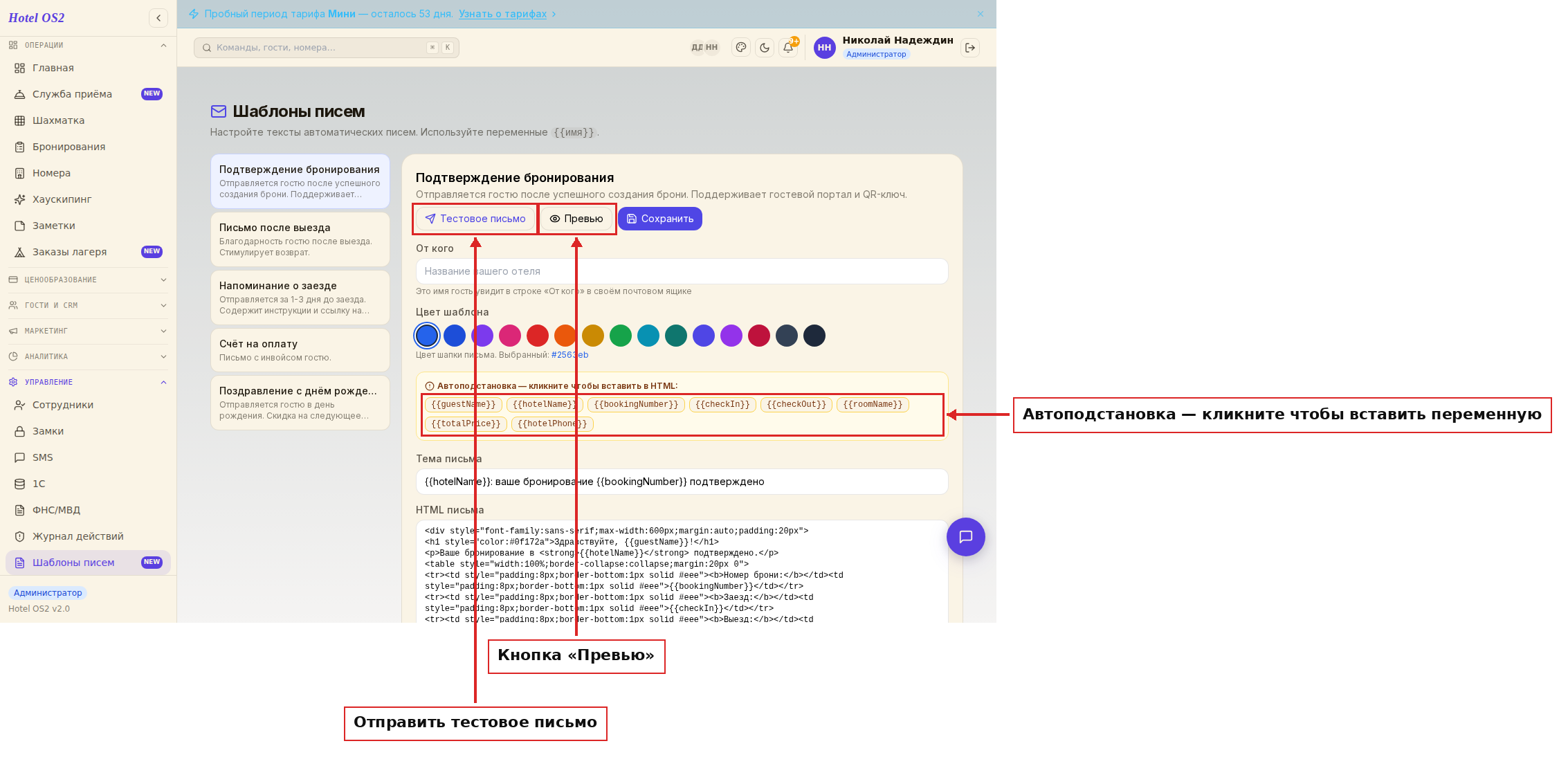Screen dimensions: 1568x757
Task: Pick the green template color swatch
Action: (x=621, y=336)
